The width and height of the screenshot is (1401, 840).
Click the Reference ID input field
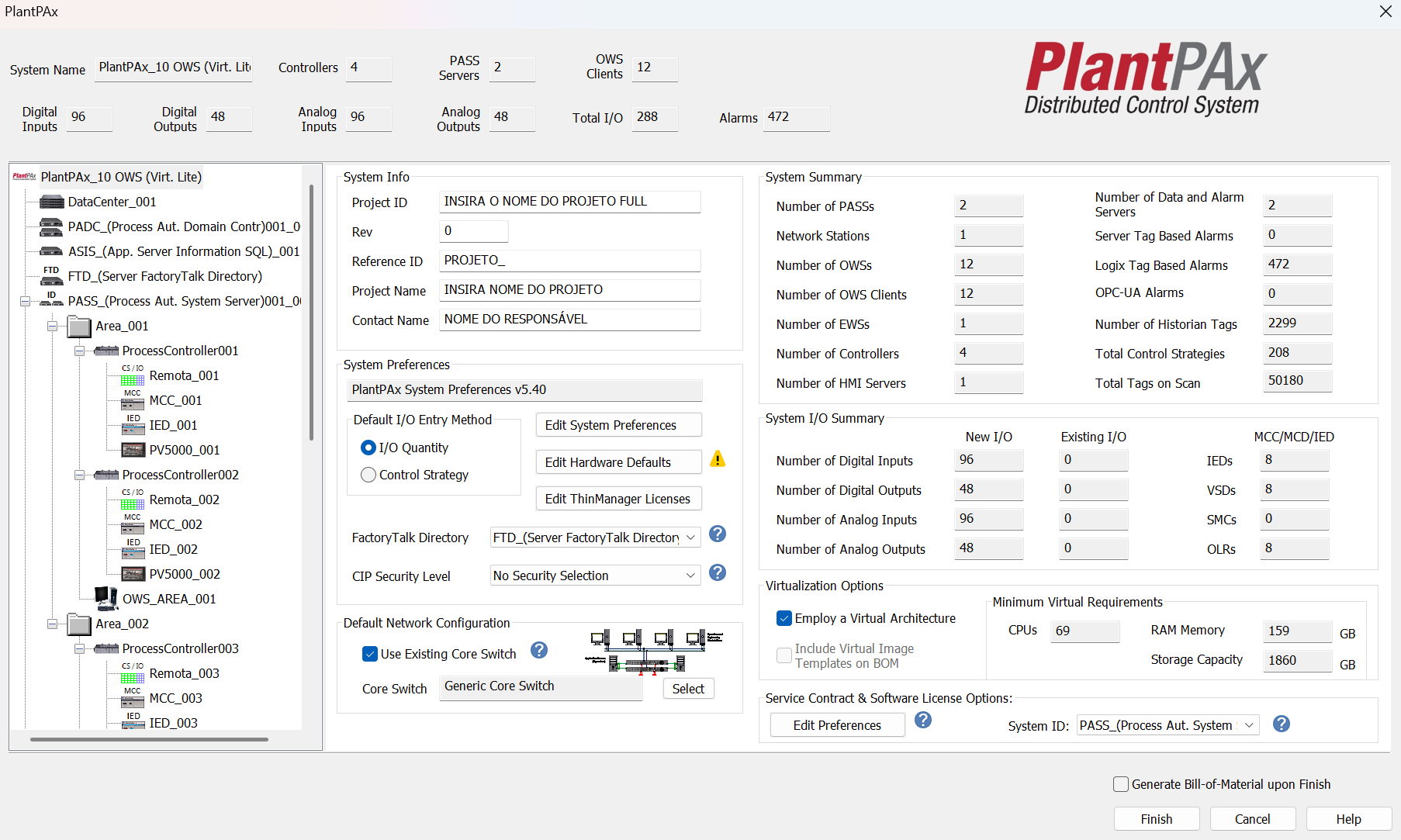coord(569,261)
